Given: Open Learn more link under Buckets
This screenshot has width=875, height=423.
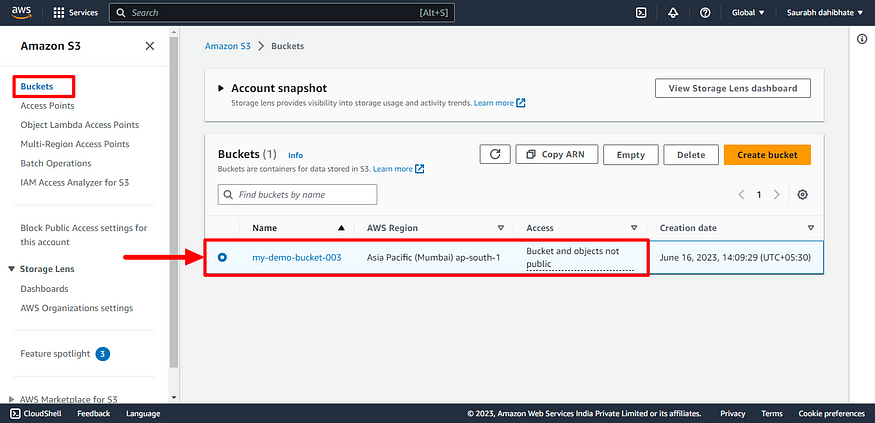Looking at the screenshot, I should pos(398,169).
